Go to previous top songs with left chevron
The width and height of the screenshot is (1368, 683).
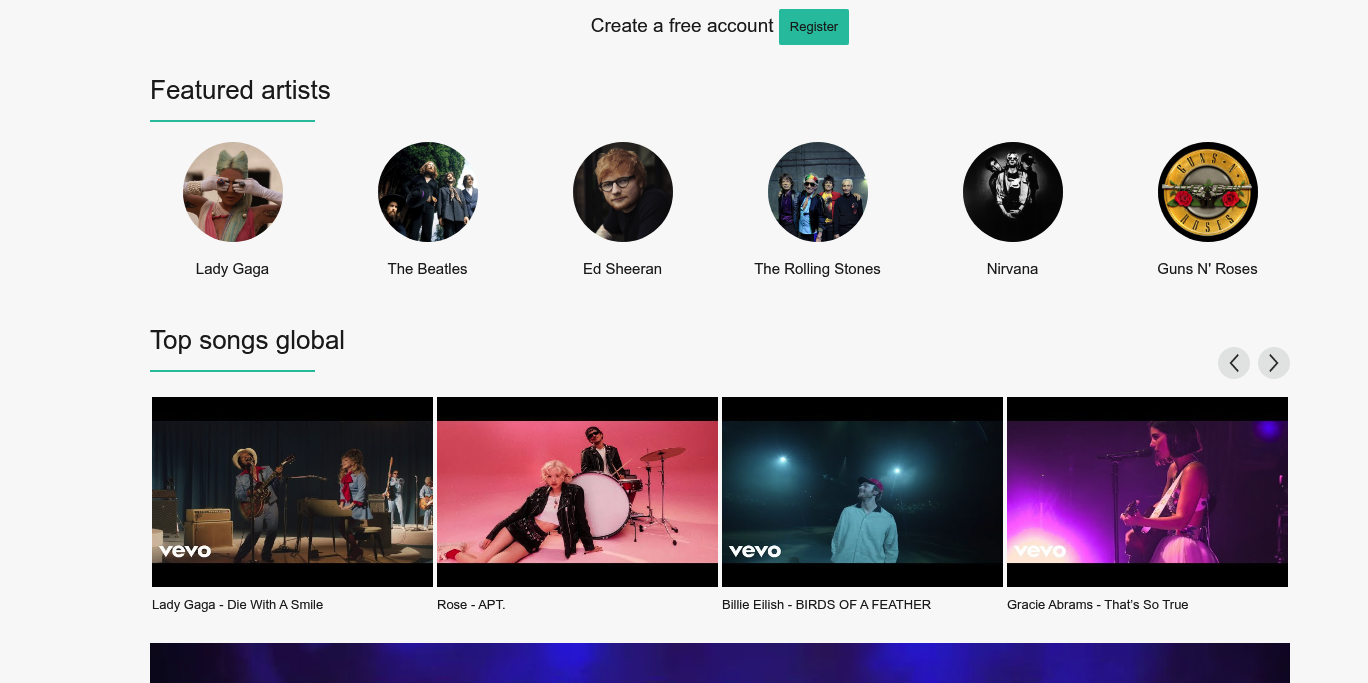click(1234, 363)
